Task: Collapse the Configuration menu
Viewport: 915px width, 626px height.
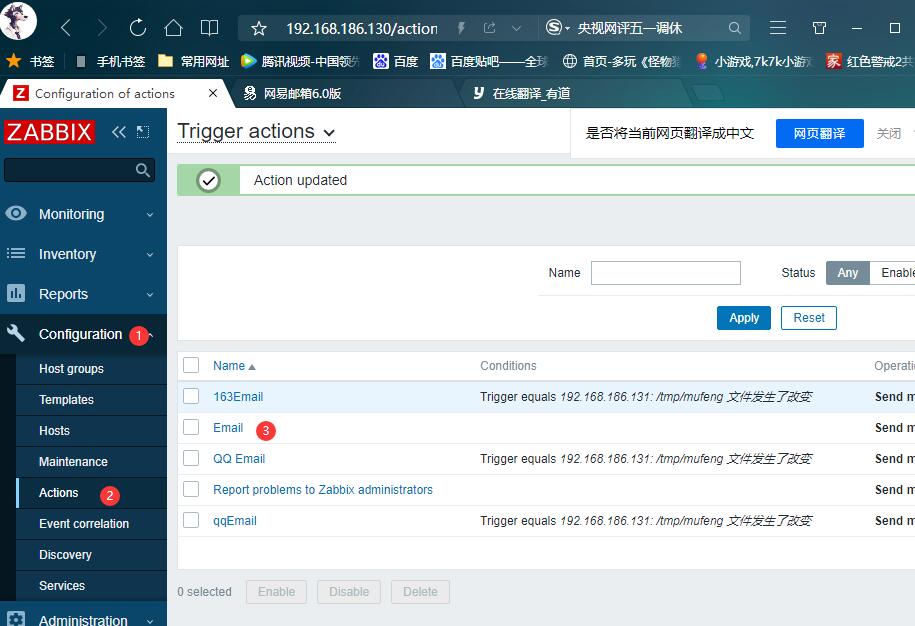Action: (x=83, y=334)
